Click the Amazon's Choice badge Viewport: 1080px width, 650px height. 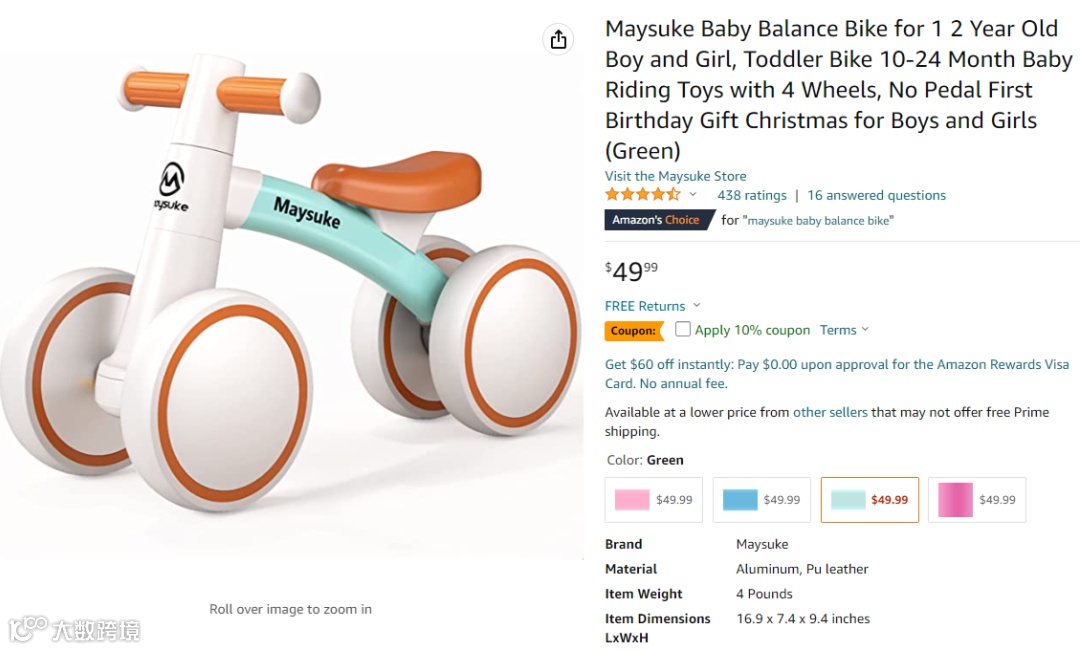tap(656, 220)
